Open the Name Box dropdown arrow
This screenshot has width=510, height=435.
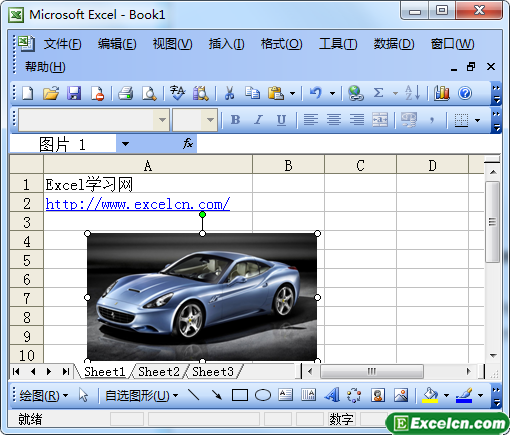point(125,144)
